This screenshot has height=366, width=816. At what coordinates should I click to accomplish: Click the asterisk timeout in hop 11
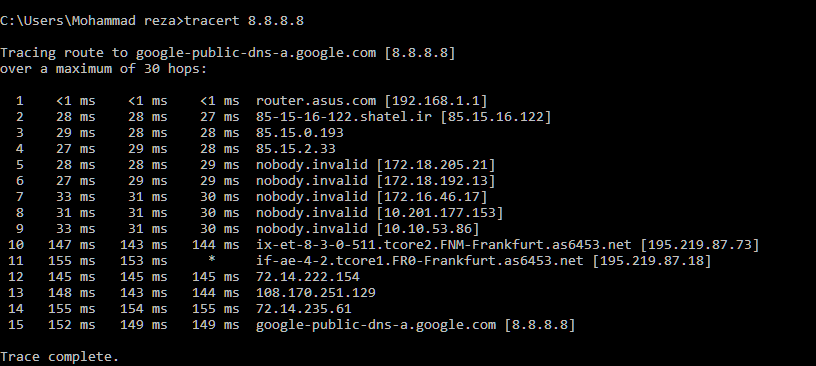[212, 259]
